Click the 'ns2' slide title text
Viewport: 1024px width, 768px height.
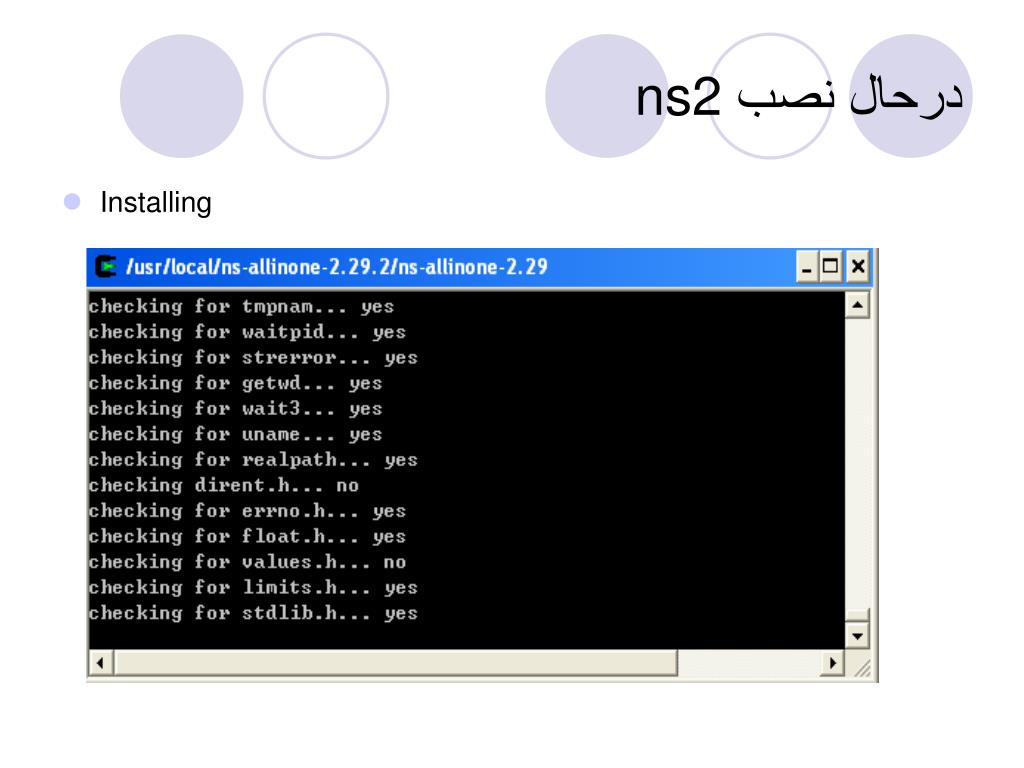(x=679, y=97)
